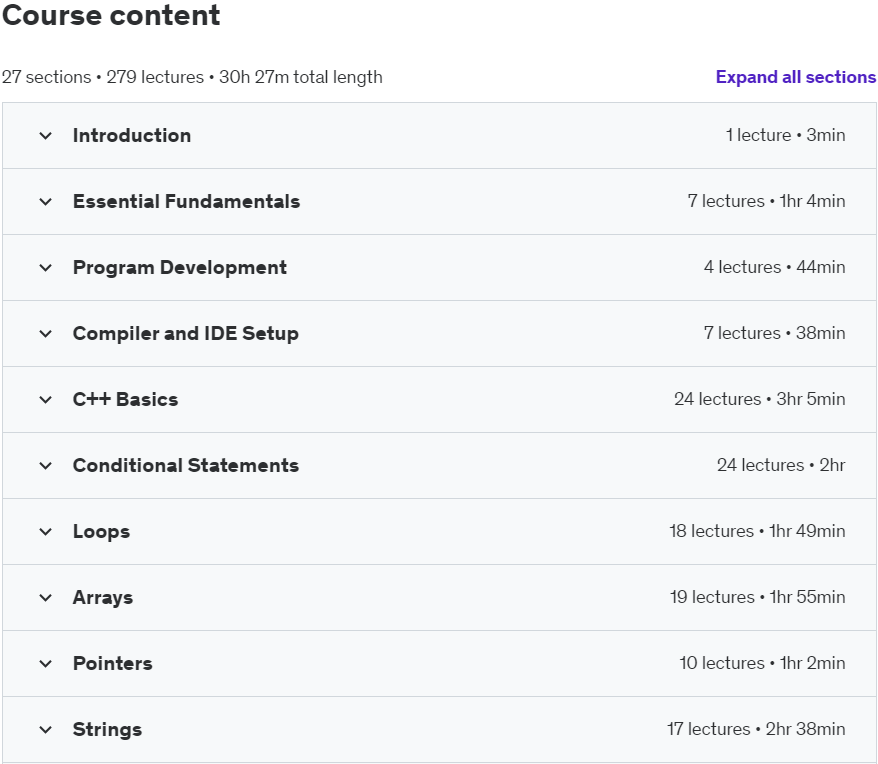Click the Loops section chevron icon

pos(45,532)
